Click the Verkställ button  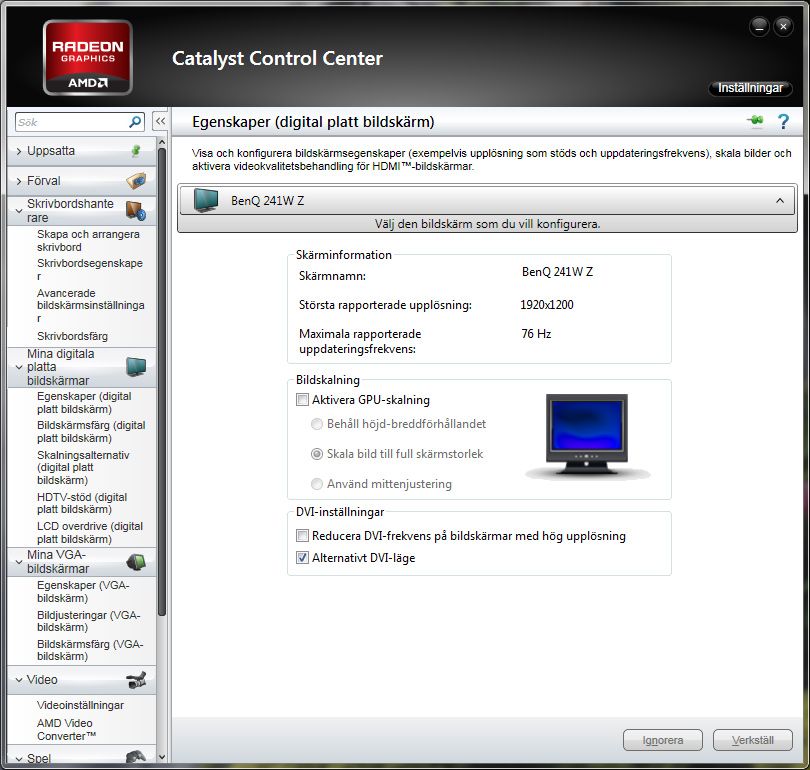pyautogui.click(x=752, y=741)
